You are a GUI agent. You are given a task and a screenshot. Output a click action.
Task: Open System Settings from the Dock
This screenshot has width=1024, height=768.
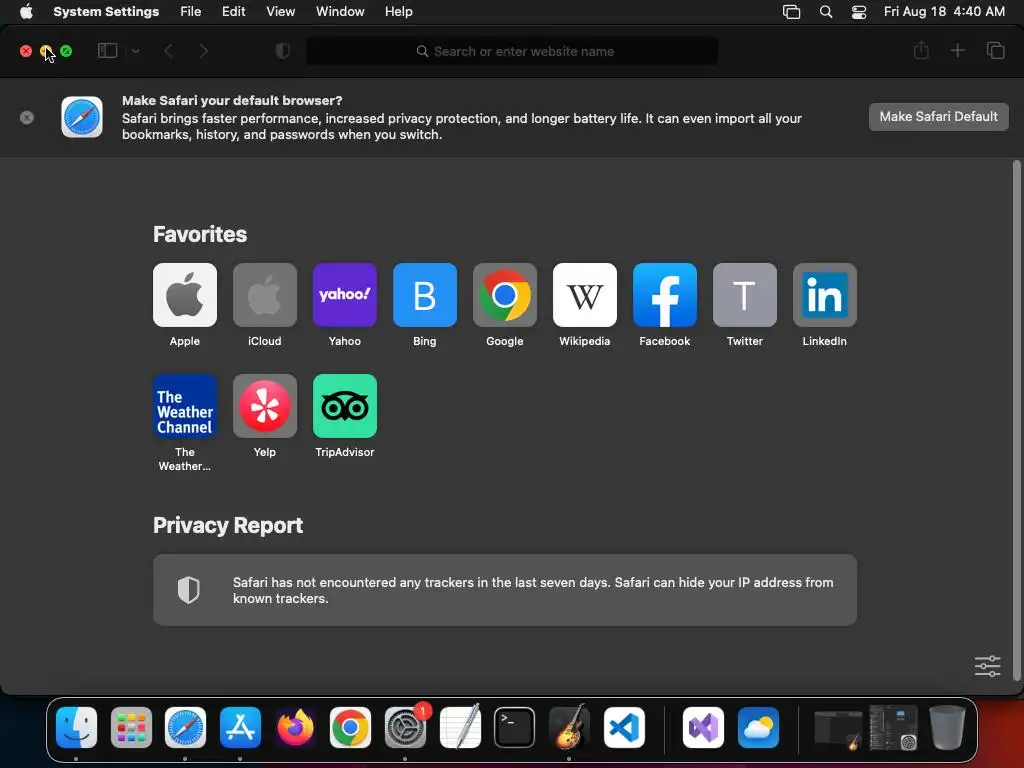coord(405,727)
